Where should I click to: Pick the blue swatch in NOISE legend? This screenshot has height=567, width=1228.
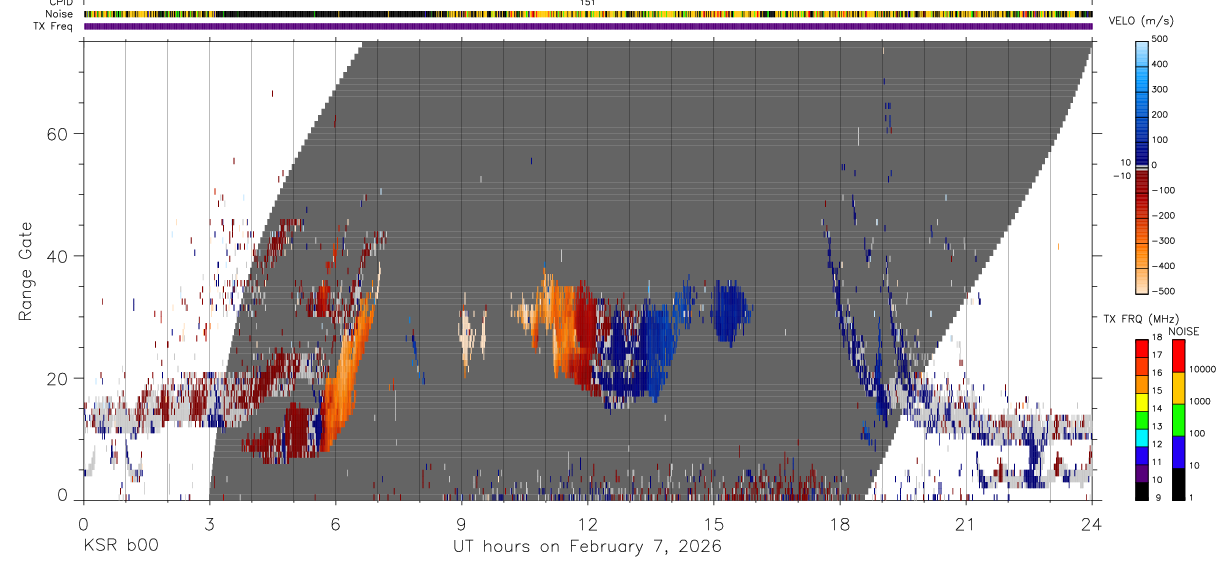click(1177, 452)
